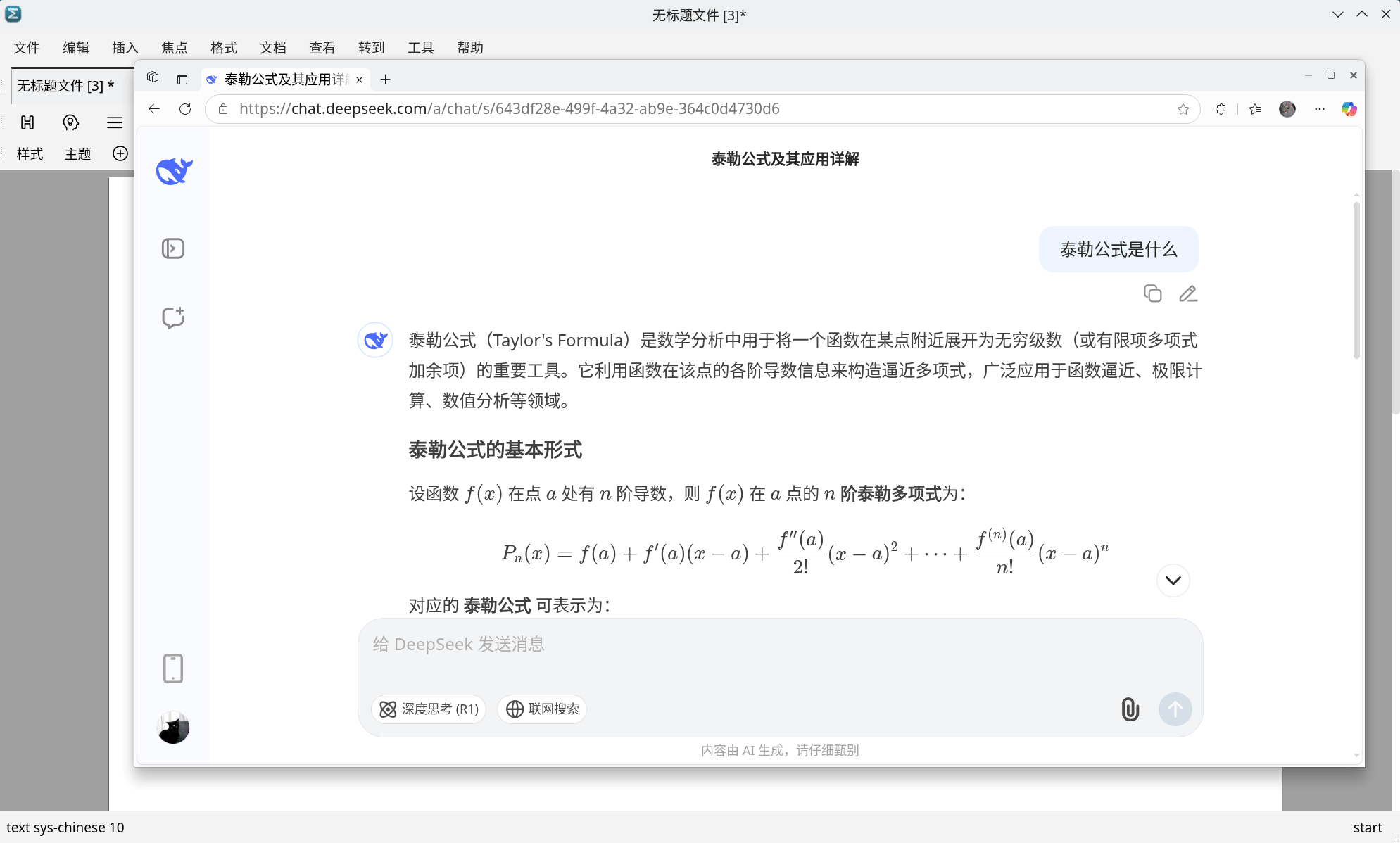1400x843 pixels.
Task: Click the DeepSeek whale logo in the sidebar
Action: click(x=174, y=170)
